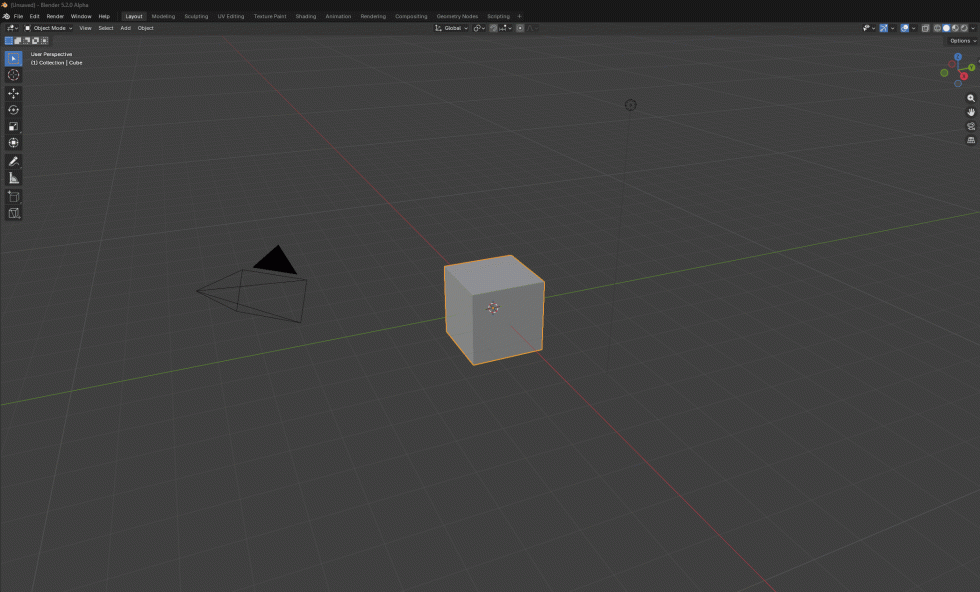This screenshot has height=592, width=980.
Task: Select the Transform tool
Action: point(13,143)
